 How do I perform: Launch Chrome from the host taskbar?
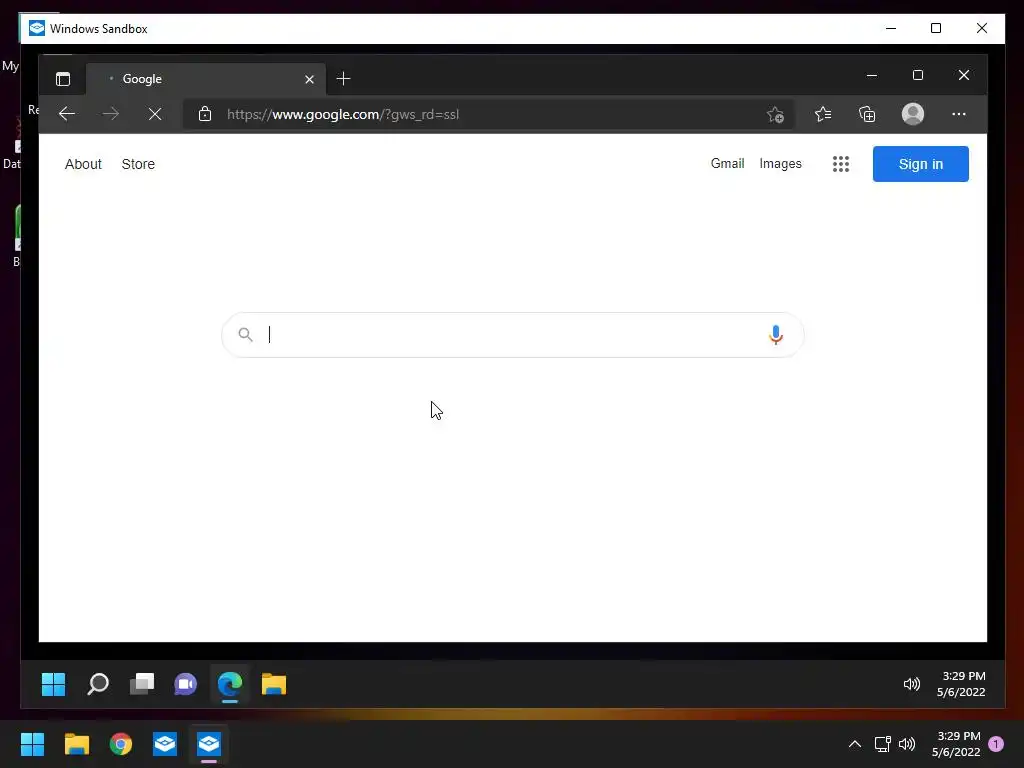pos(121,744)
